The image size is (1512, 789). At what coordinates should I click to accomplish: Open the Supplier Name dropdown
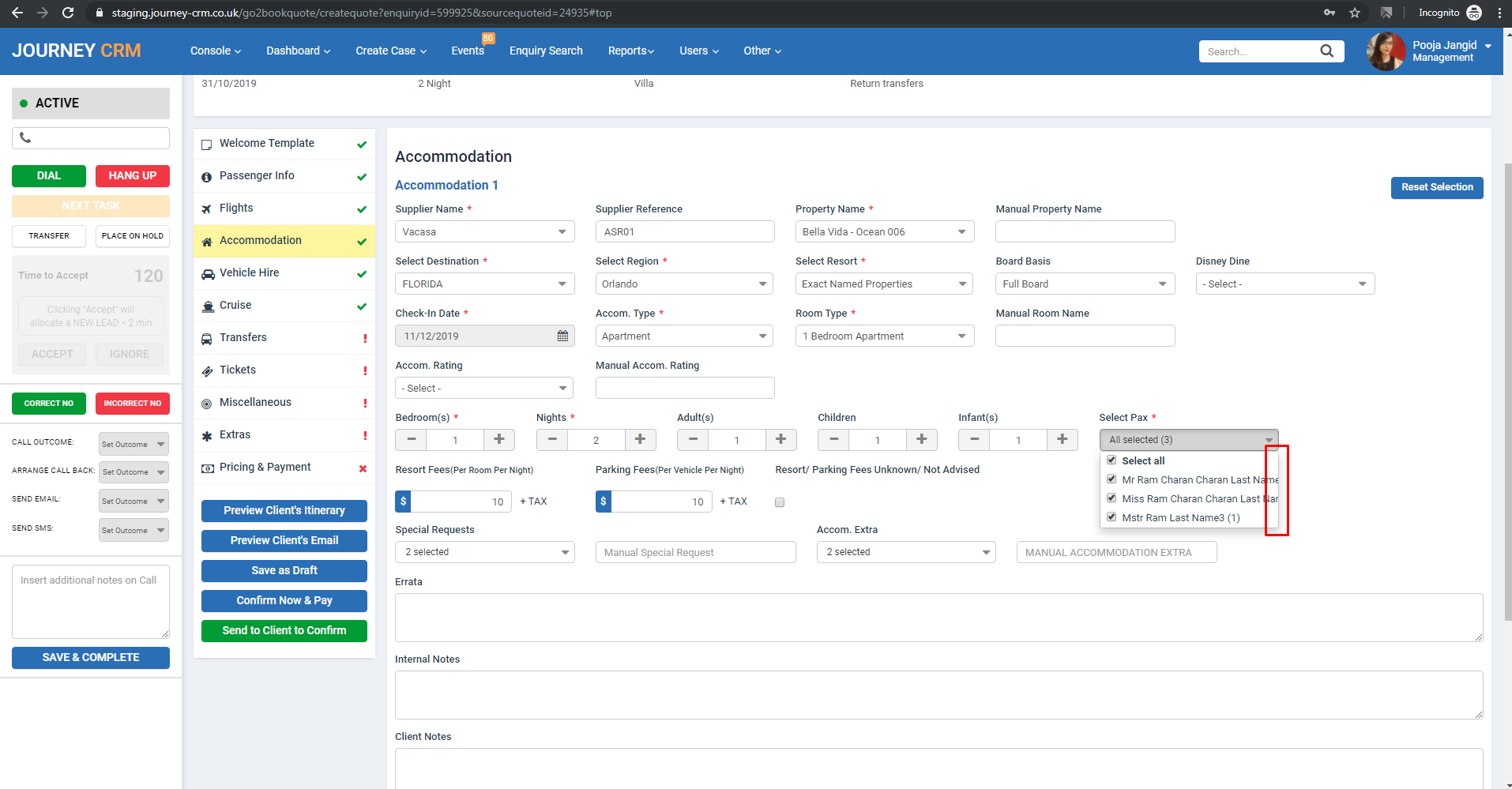[484, 231]
